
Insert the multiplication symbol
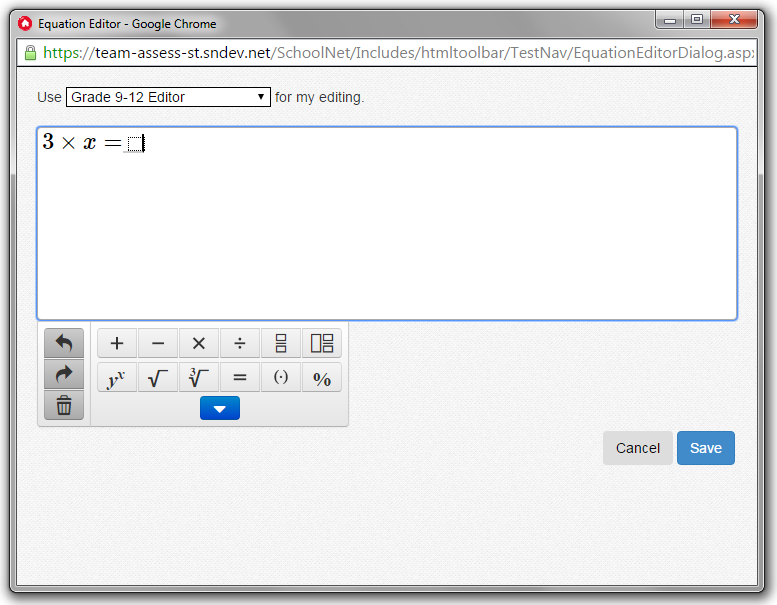(199, 344)
